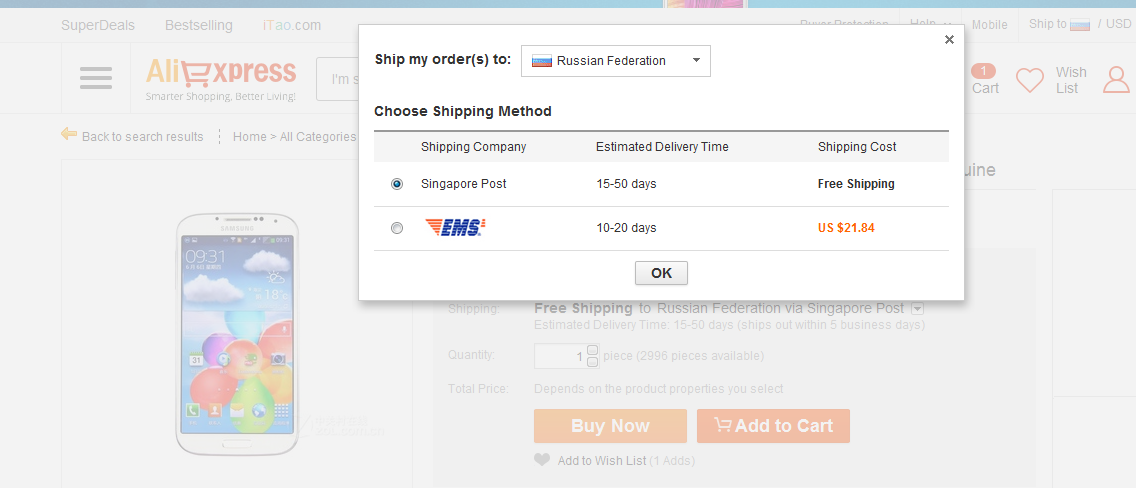
Task: Click the Wish List heart icon
Action: (1030, 80)
